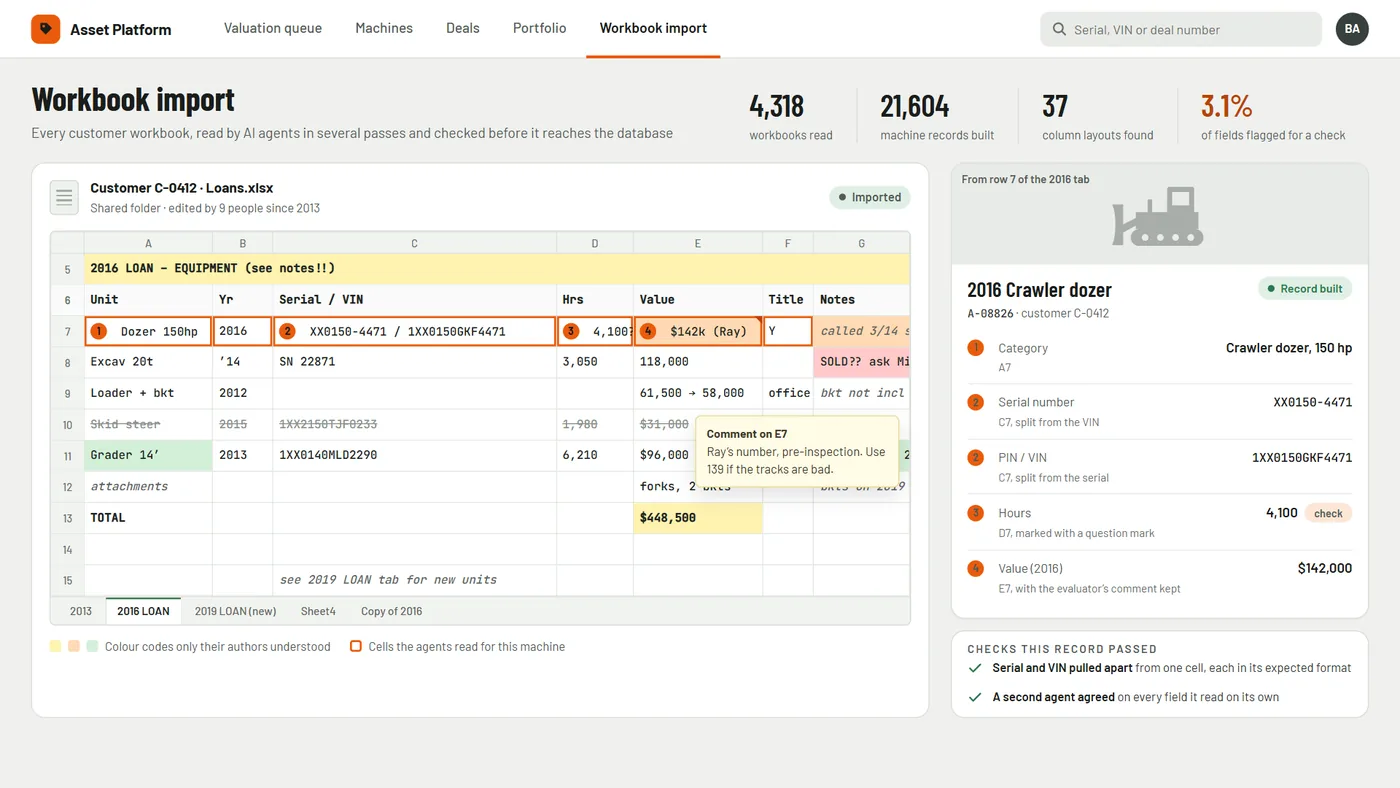The height and width of the screenshot is (788, 1400).
Task: Switch to the 2013 sheet tab
Action: 81,611
